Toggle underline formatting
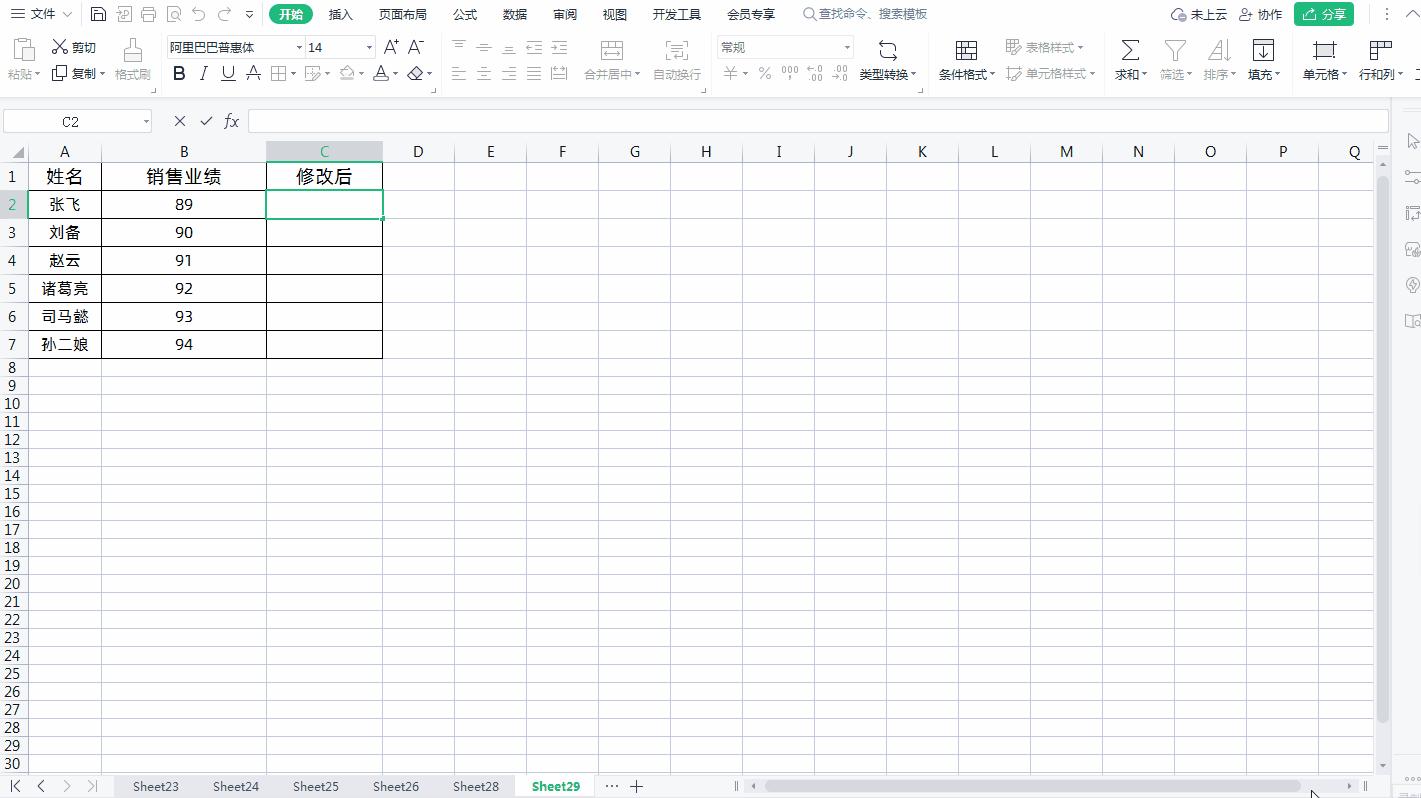Image resolution: width=1421 pixels, height=798 pixels. pos(228,73)
